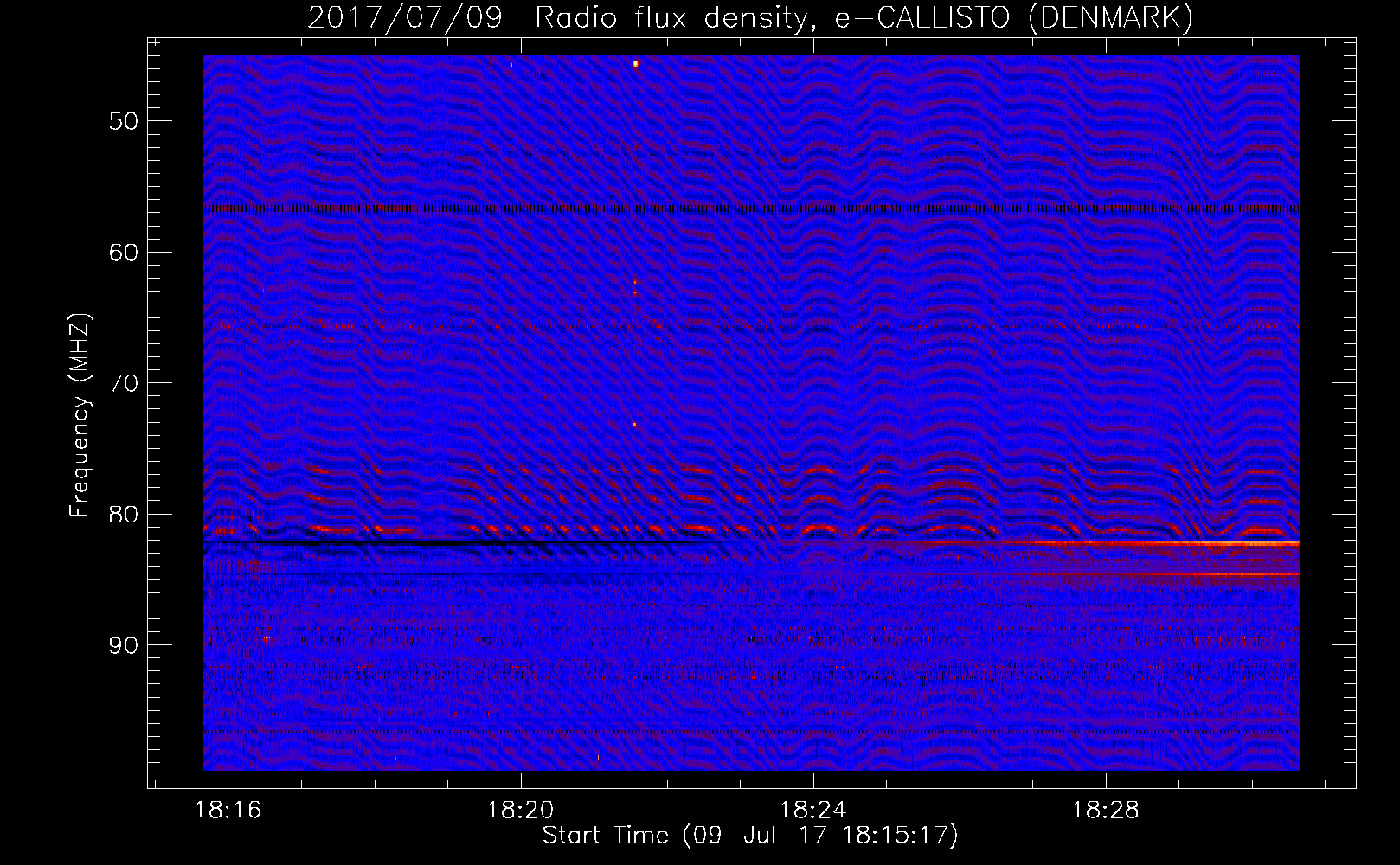Image resolution: width=1400 pixels, height=865 pixels.
Task: Click the '18:16' time tick label
Action: pyautogui.click(x=228, y=811)
